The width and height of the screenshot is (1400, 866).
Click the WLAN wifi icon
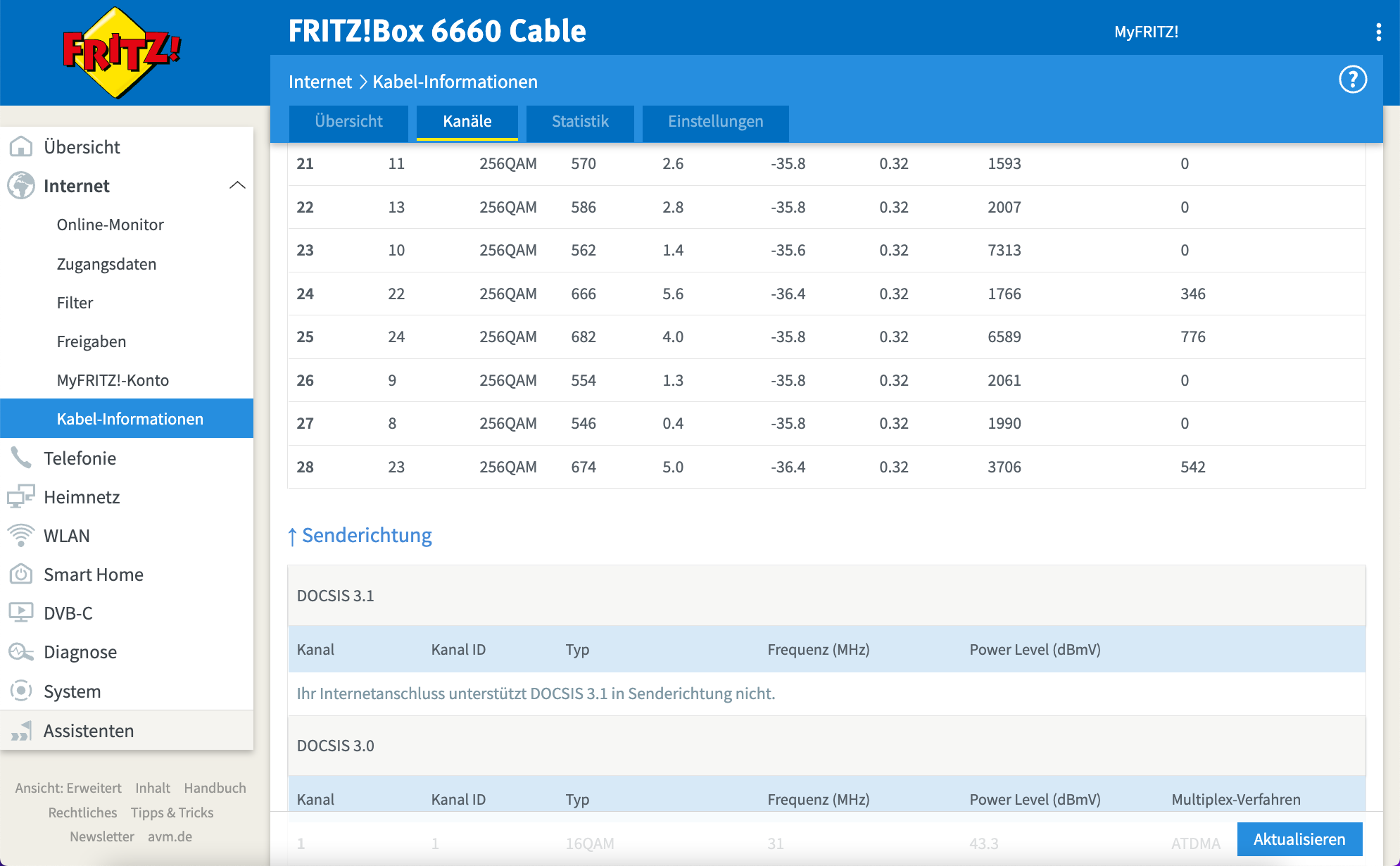(21, 535)
